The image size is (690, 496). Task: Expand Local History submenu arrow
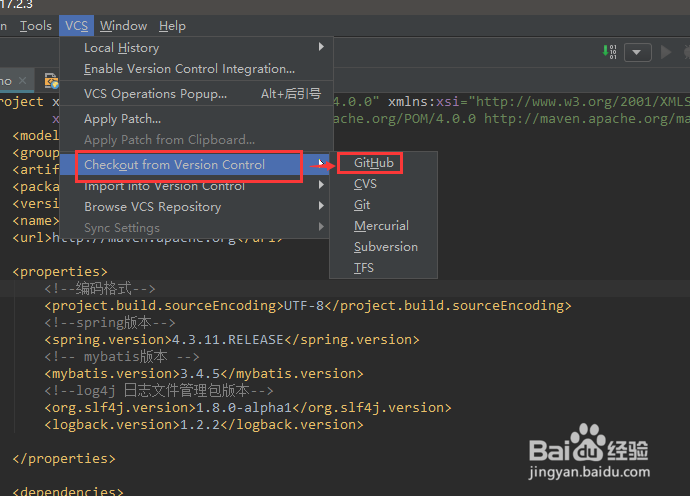click(321, 47)
